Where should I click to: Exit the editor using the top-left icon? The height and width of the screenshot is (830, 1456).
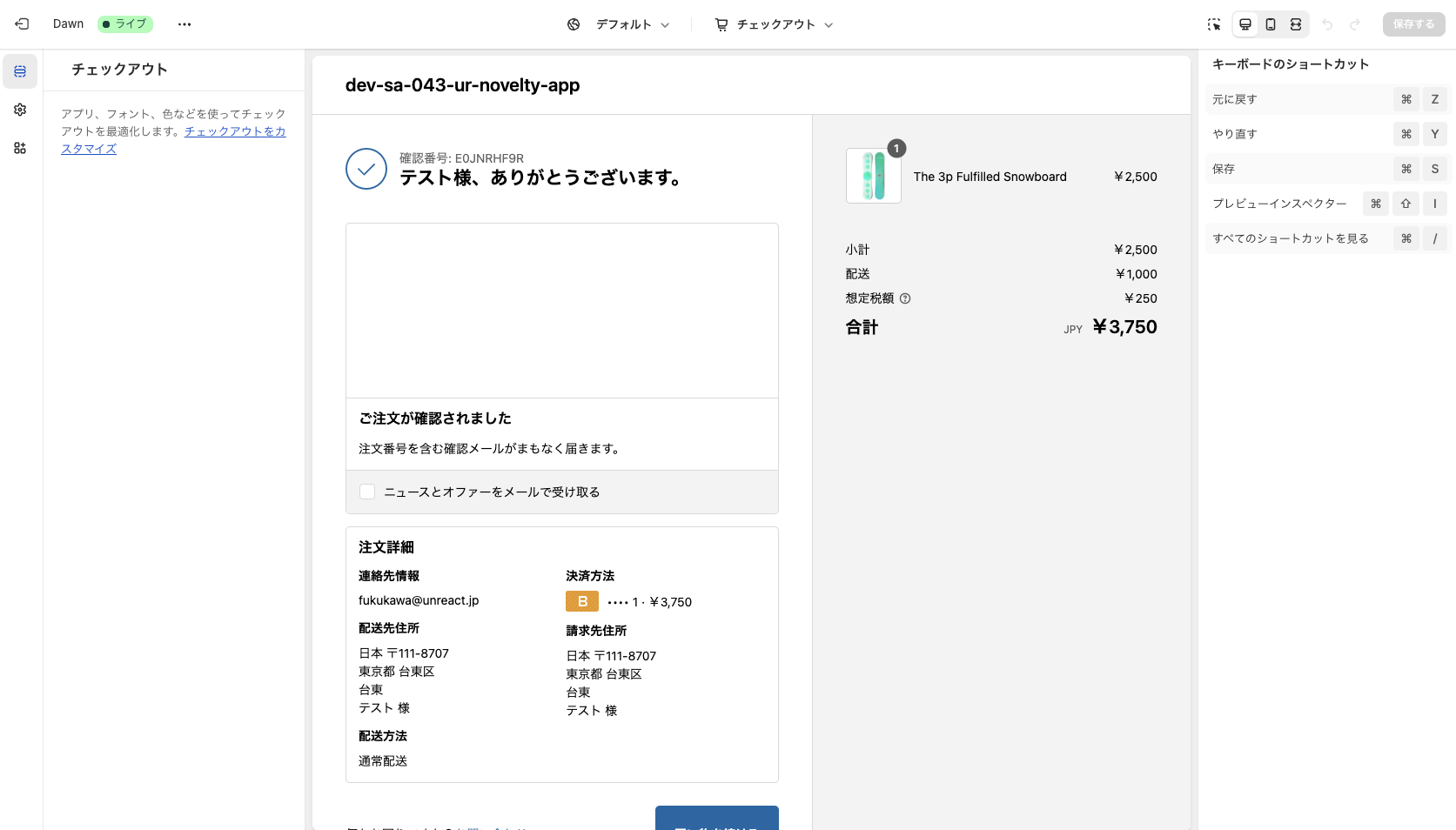coord(21,23)
